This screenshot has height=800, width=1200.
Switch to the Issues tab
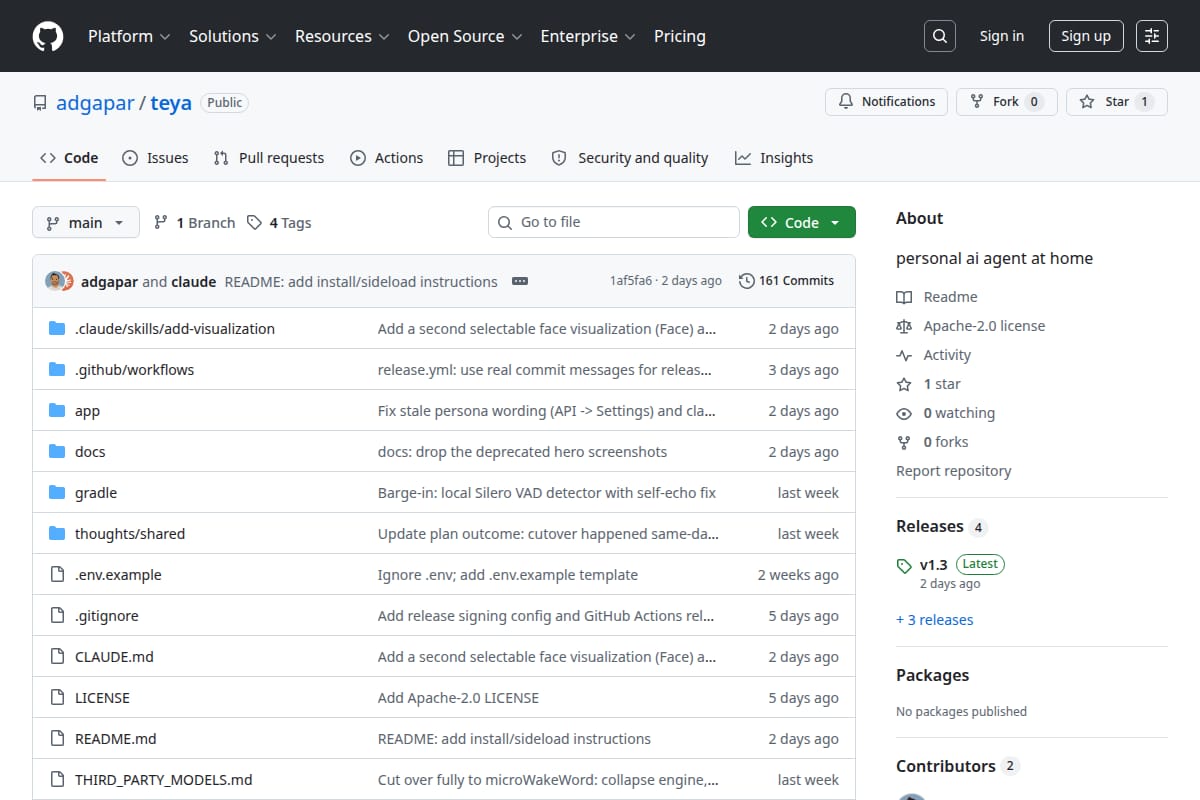pos(155,158)
